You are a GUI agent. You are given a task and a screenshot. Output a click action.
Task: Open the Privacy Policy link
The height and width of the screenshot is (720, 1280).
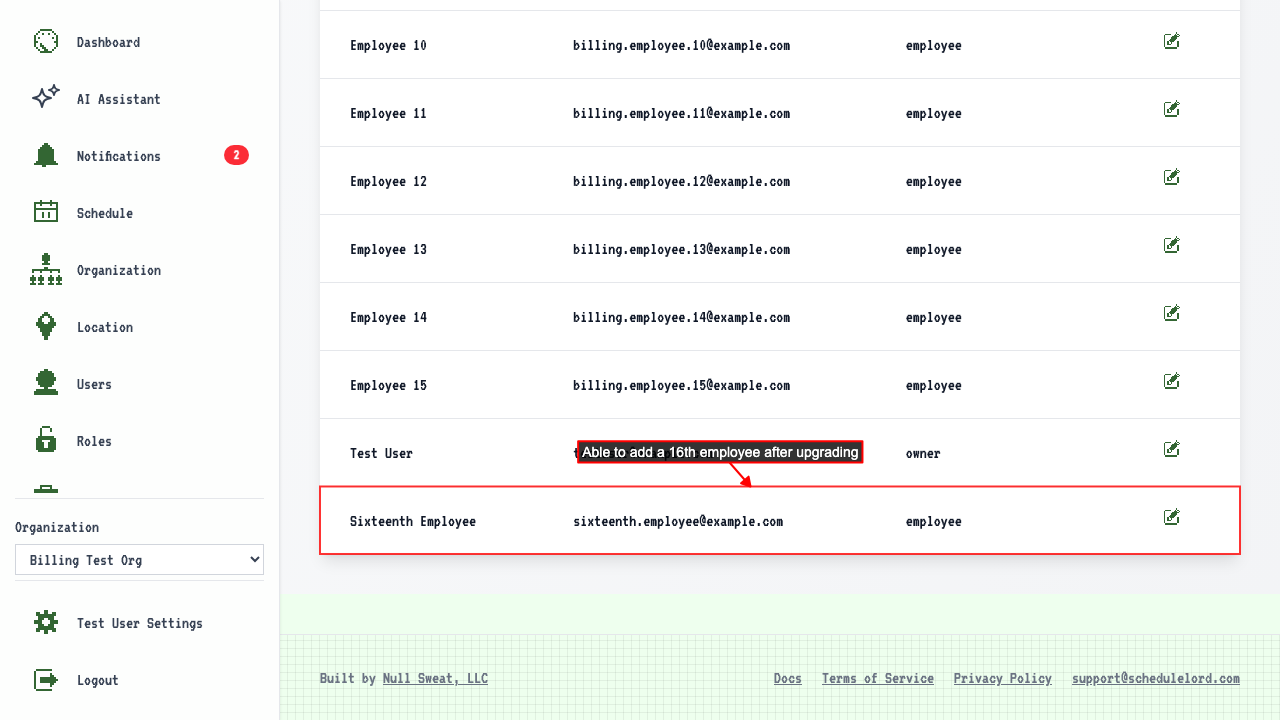tap(1003, 678)
